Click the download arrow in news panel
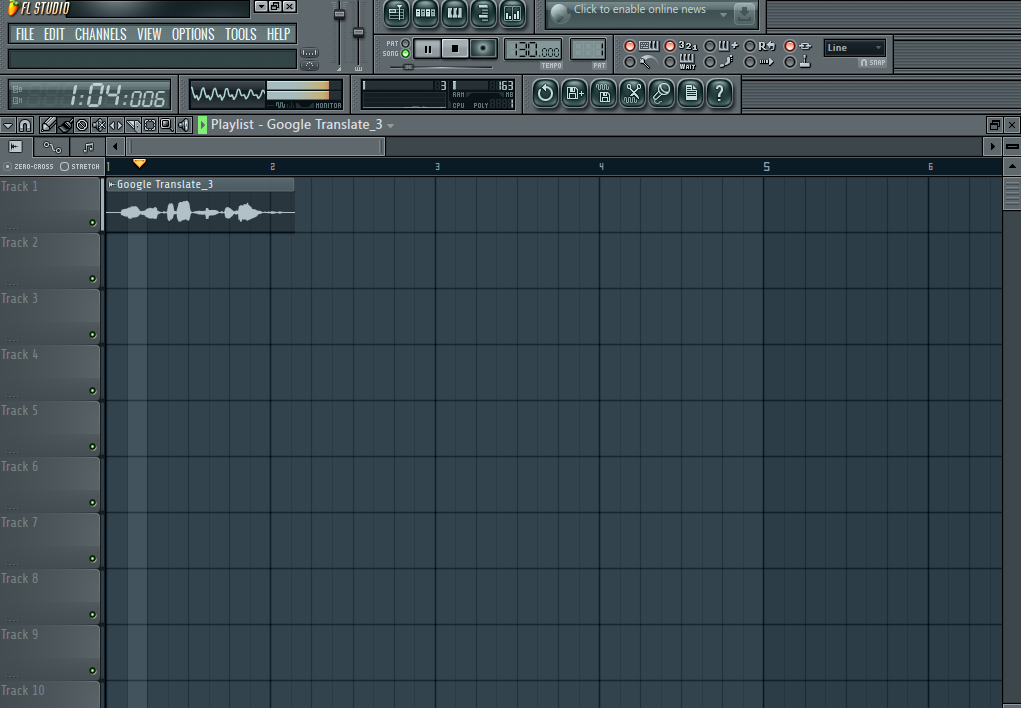The height and width of the screenshot is (708, 1021). tap(744, 13)
